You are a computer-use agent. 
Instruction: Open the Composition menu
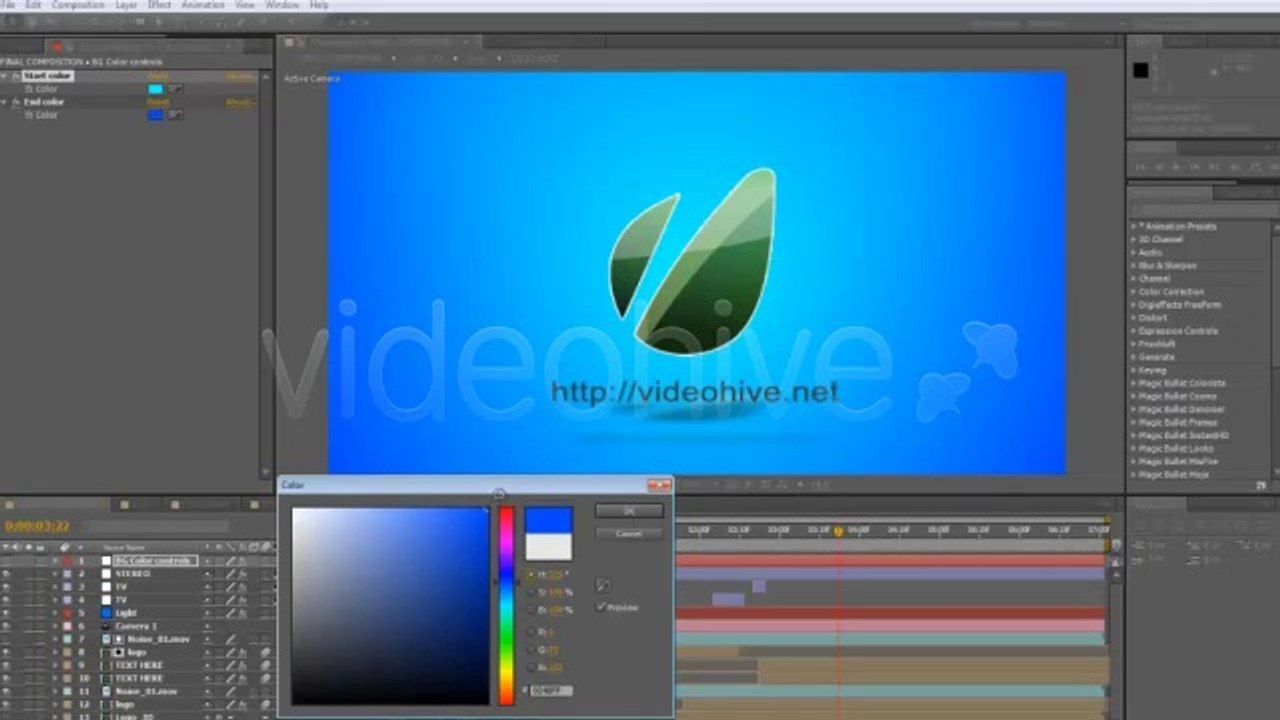(x=77, y=5)
